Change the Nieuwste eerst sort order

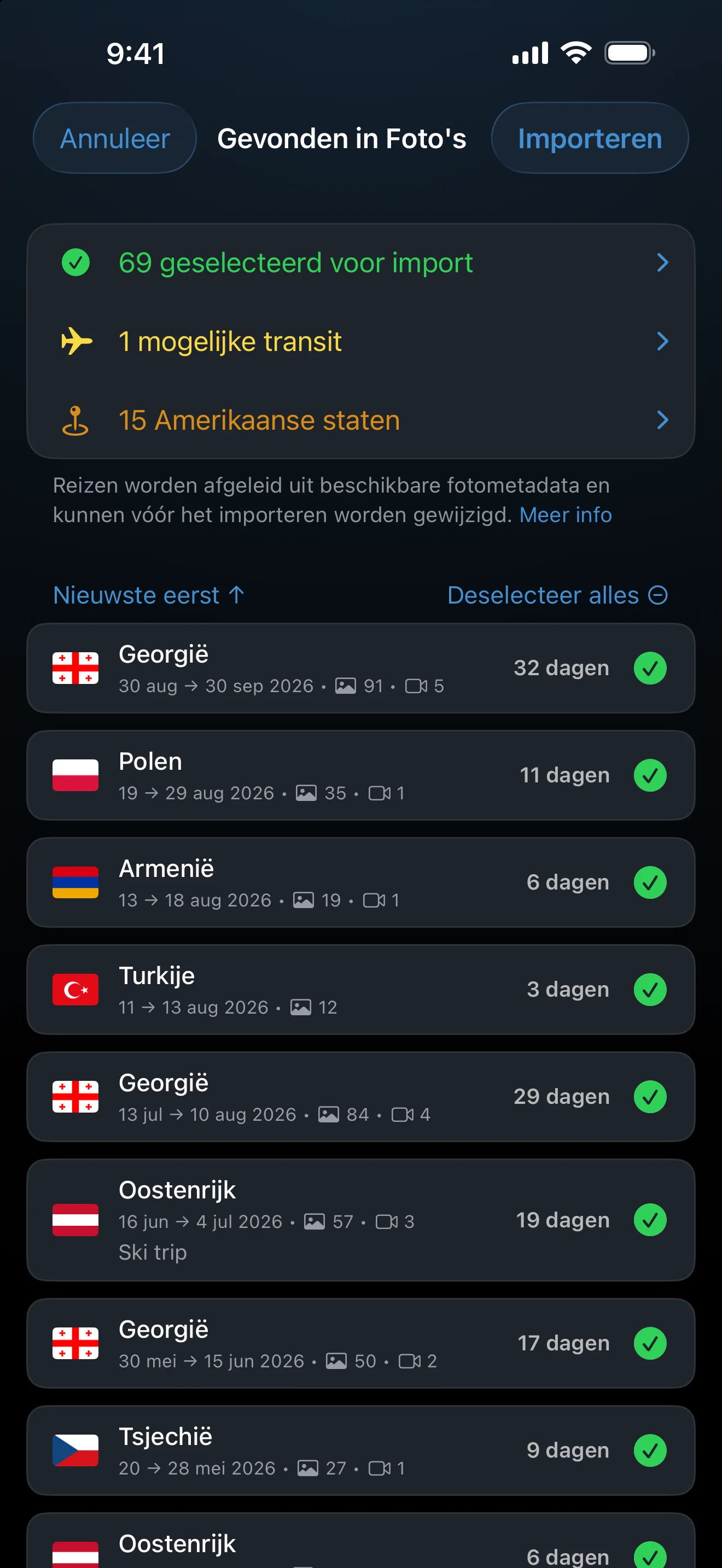[149, 595]
